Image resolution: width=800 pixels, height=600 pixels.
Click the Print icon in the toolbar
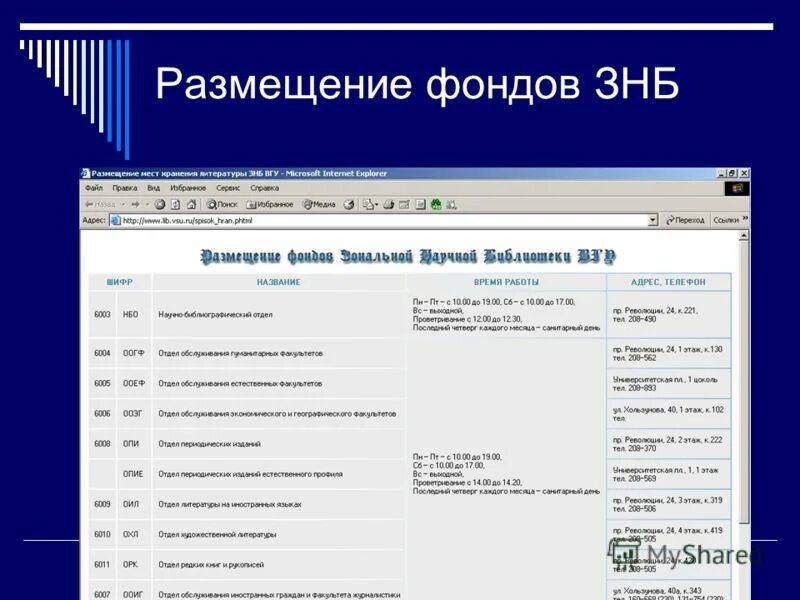coord(388,205)
